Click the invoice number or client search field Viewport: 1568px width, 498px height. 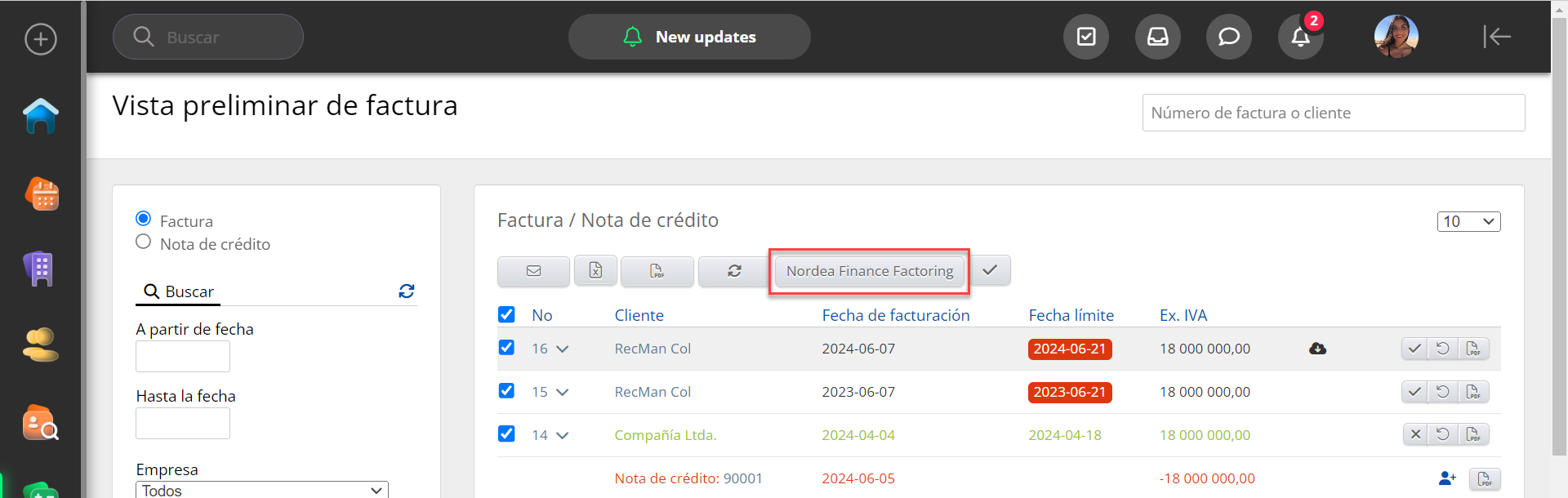1333,113
